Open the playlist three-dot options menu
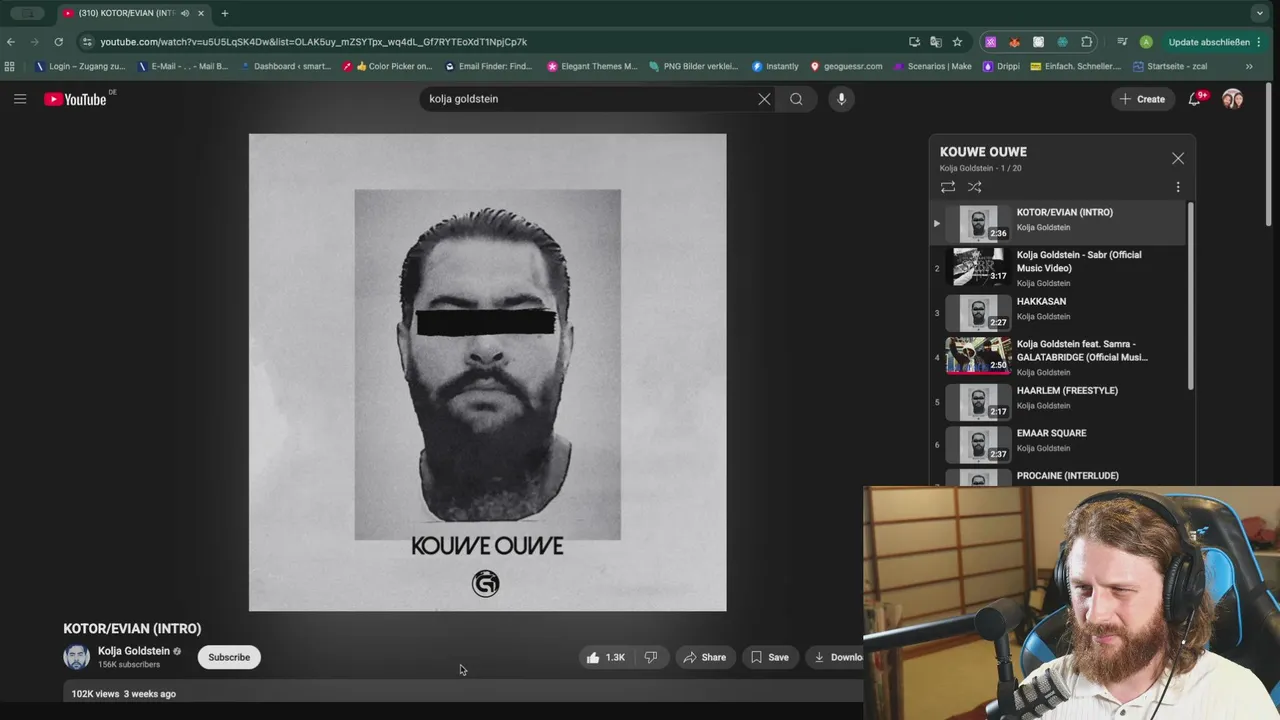Screen dimensions: 1280x720 (1178, 187)
